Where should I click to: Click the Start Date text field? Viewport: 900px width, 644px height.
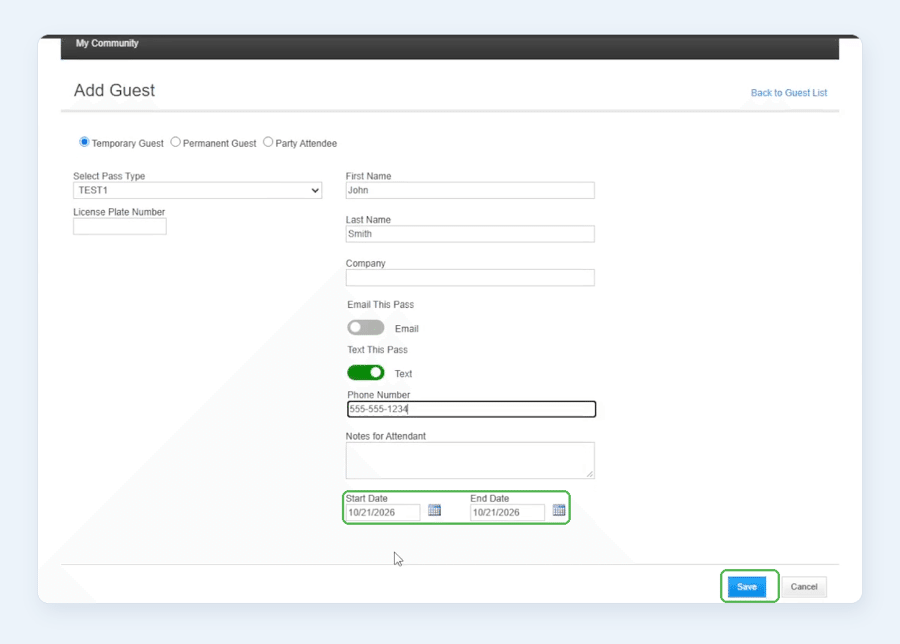(383, 513)
